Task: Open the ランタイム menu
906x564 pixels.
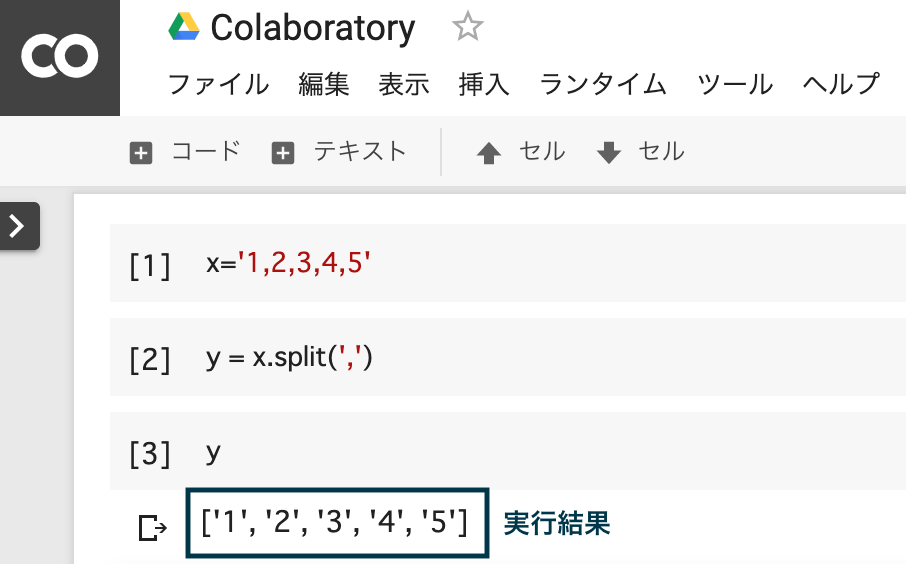Action: 603,84
